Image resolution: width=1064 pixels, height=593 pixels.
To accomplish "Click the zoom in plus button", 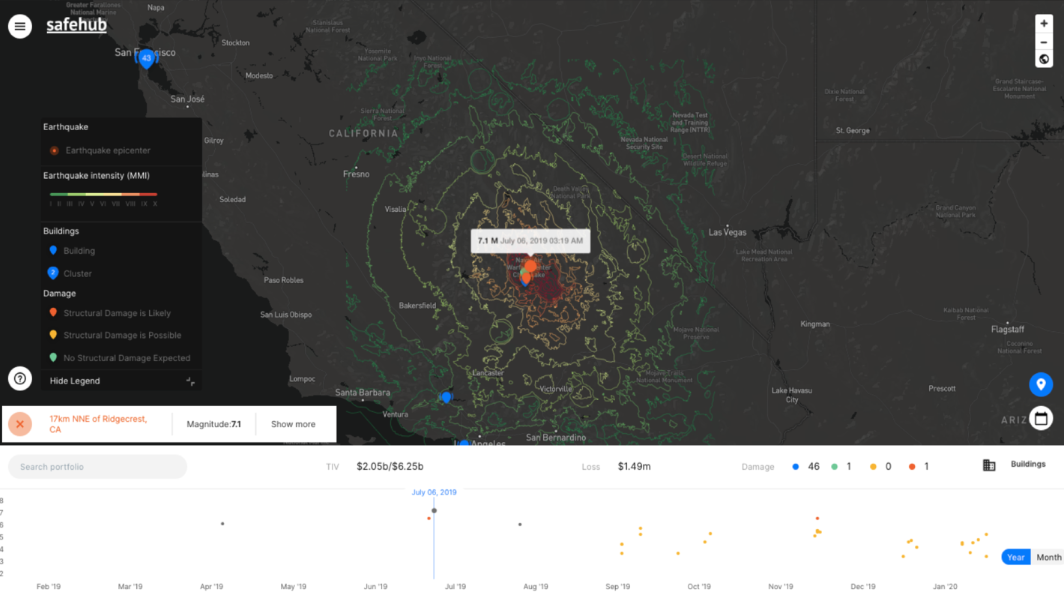I will pos(1044,24).
